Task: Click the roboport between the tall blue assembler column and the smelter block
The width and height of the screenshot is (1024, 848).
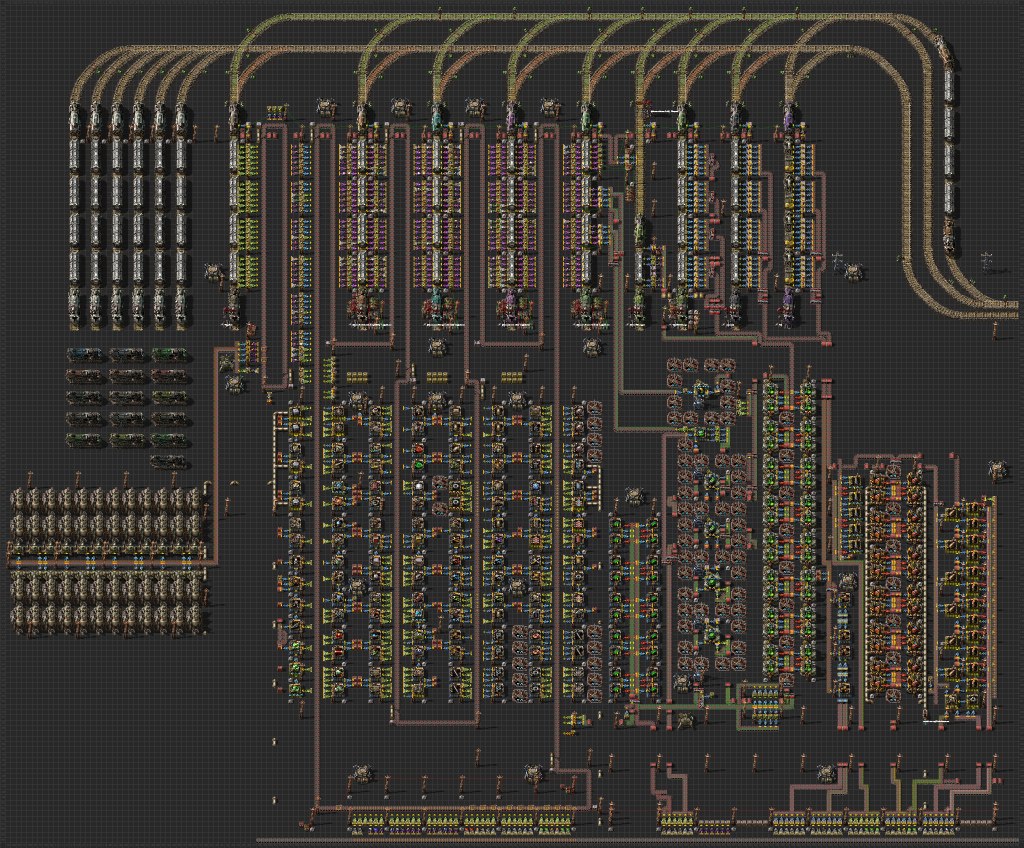Action: tap(848, 581)
